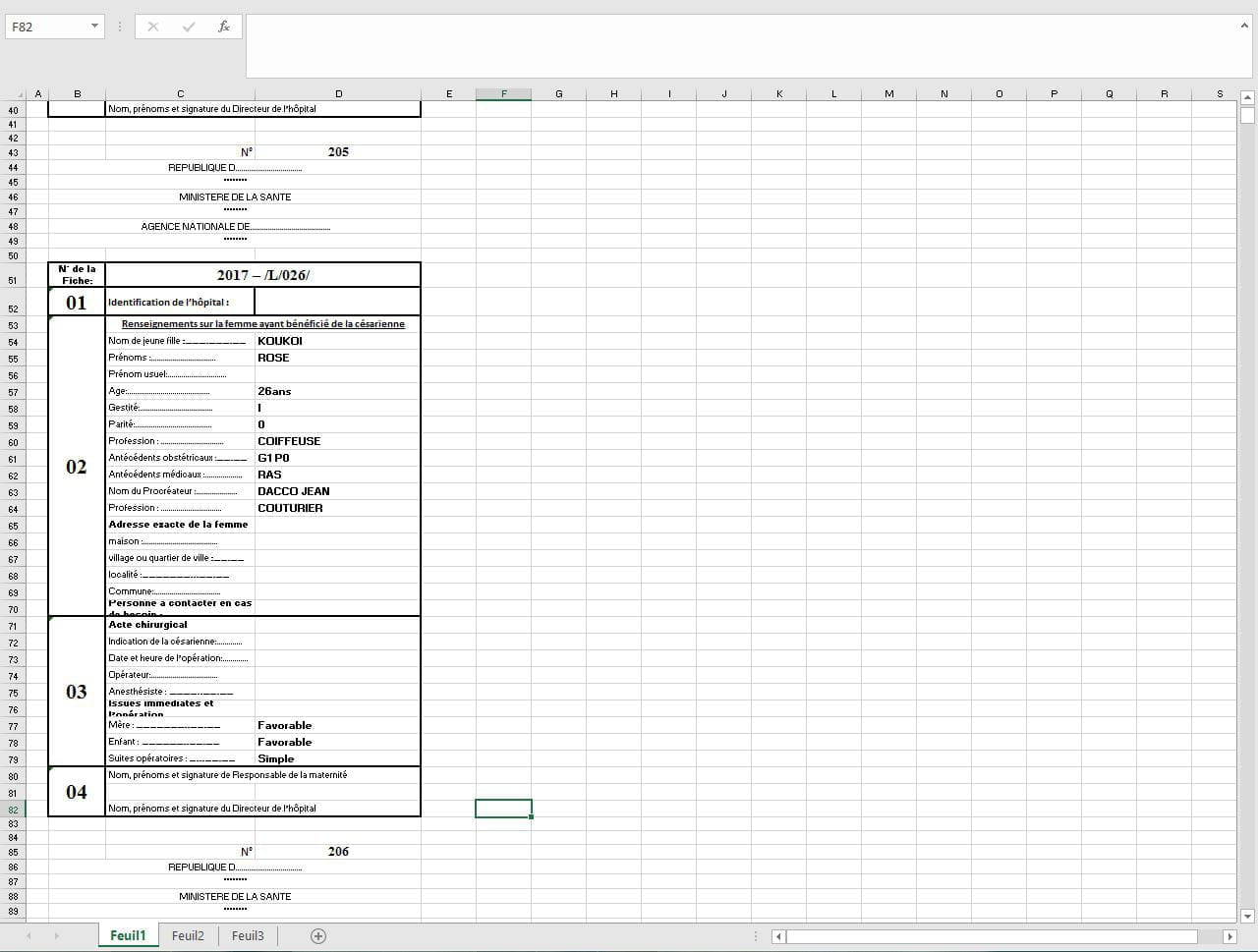Click the Insert Function fx icon
The image size is (1258, 952).
click(x=224, y=27)
